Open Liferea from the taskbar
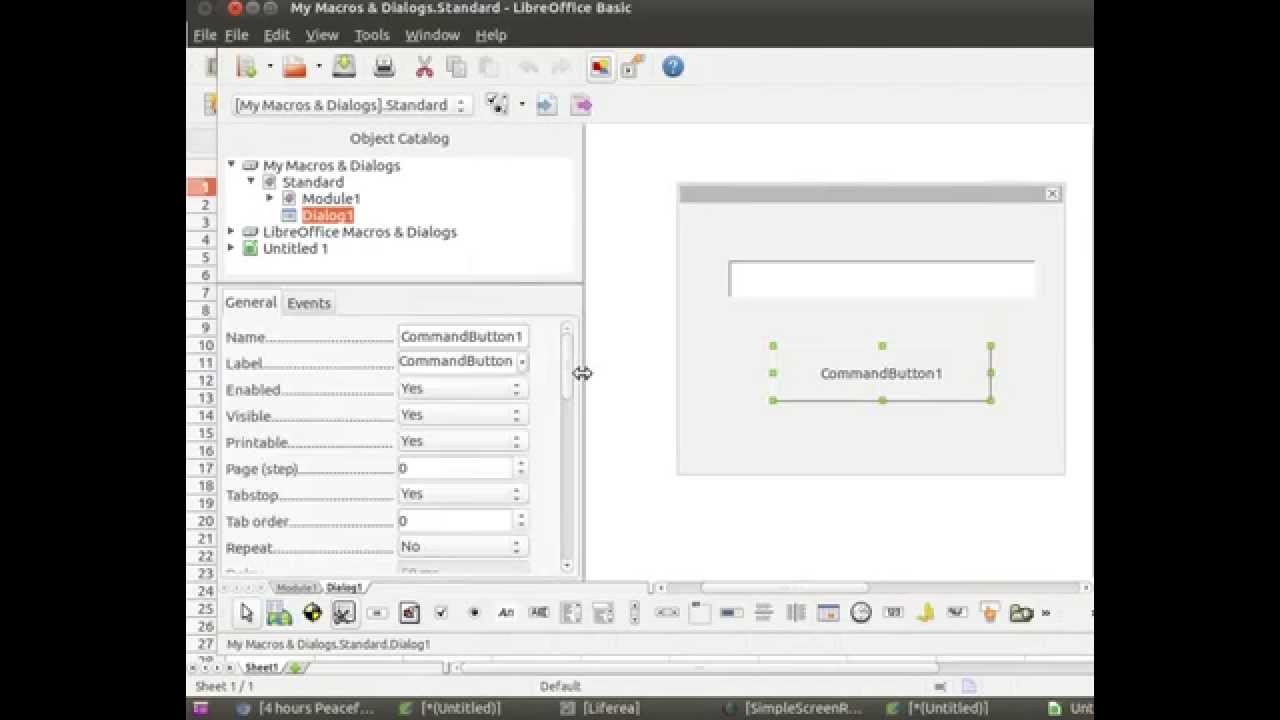This screenshot has width=1280, height=720. tap(602, 708)
